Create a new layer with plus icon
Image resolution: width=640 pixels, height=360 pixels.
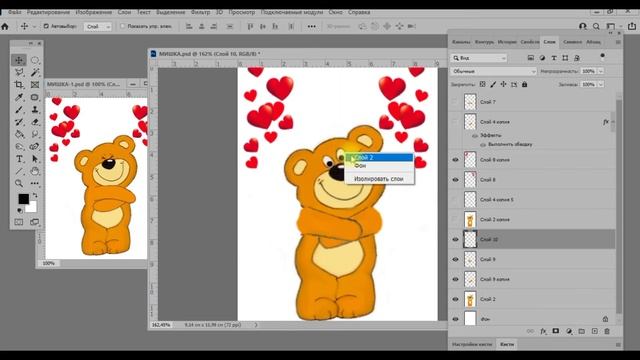point(595,331)
